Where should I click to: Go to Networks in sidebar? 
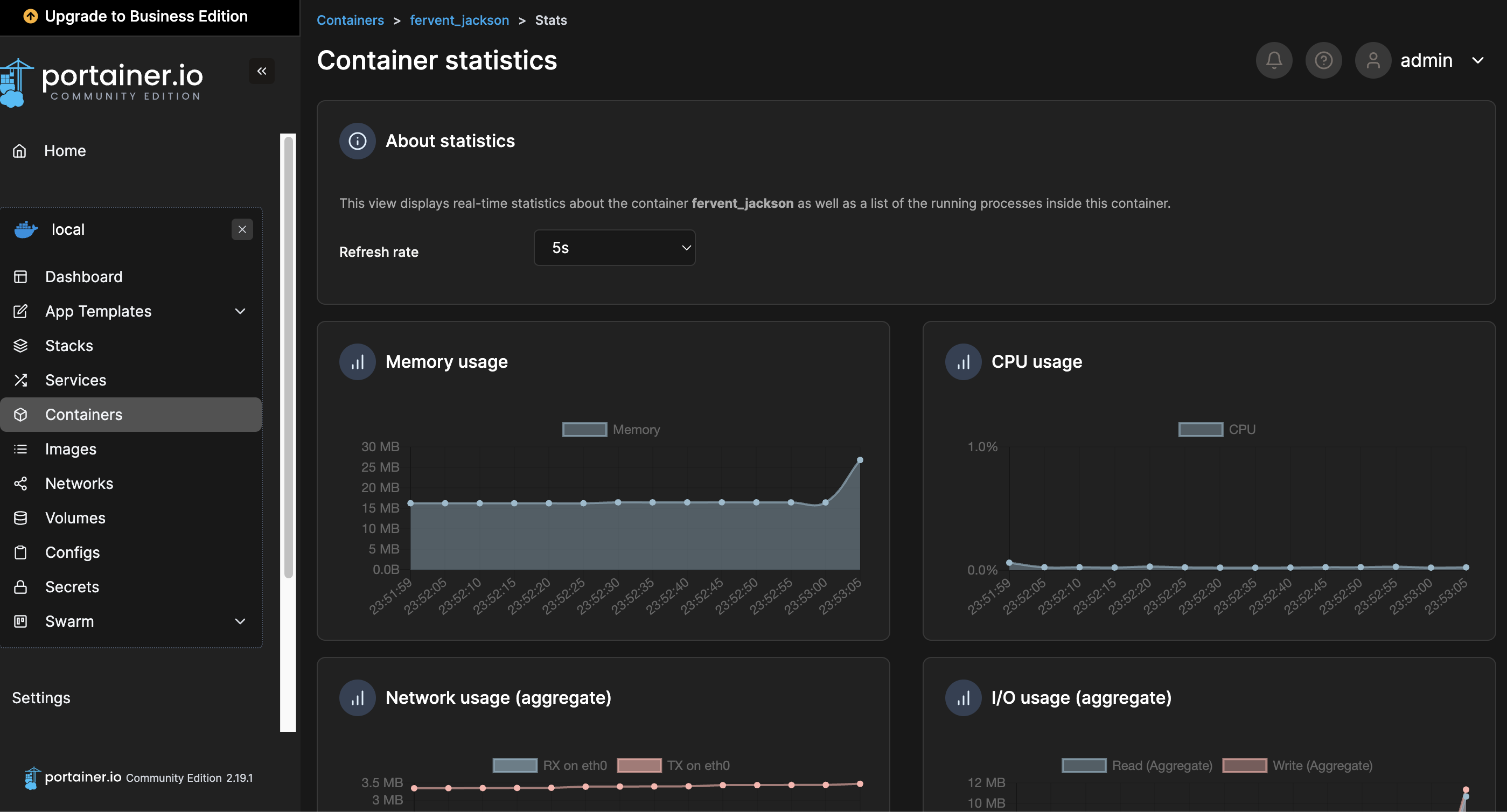click(x=79, y=484)
